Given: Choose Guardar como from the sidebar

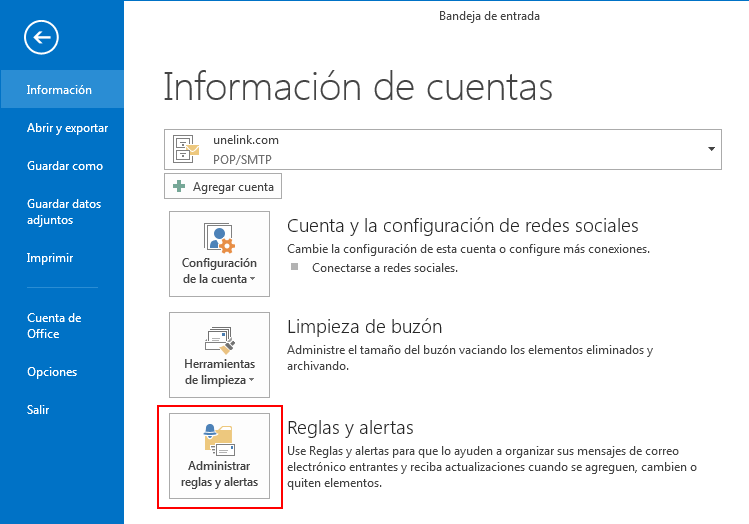Looking at the screenshot, I should click(x=65, y=166).
